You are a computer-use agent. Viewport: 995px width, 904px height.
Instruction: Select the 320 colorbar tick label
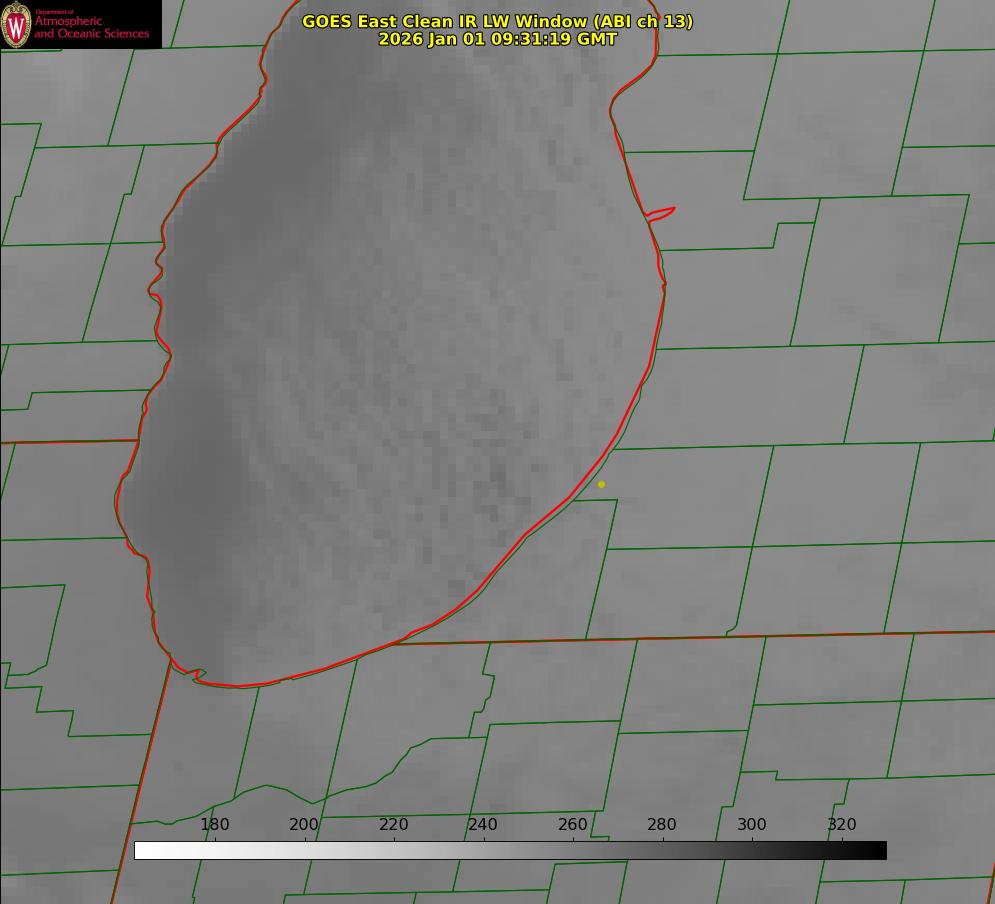(x=842, y=825)
